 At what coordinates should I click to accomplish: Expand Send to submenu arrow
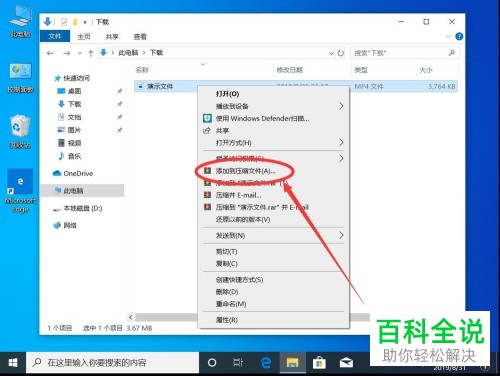click(x=341, y=235)
